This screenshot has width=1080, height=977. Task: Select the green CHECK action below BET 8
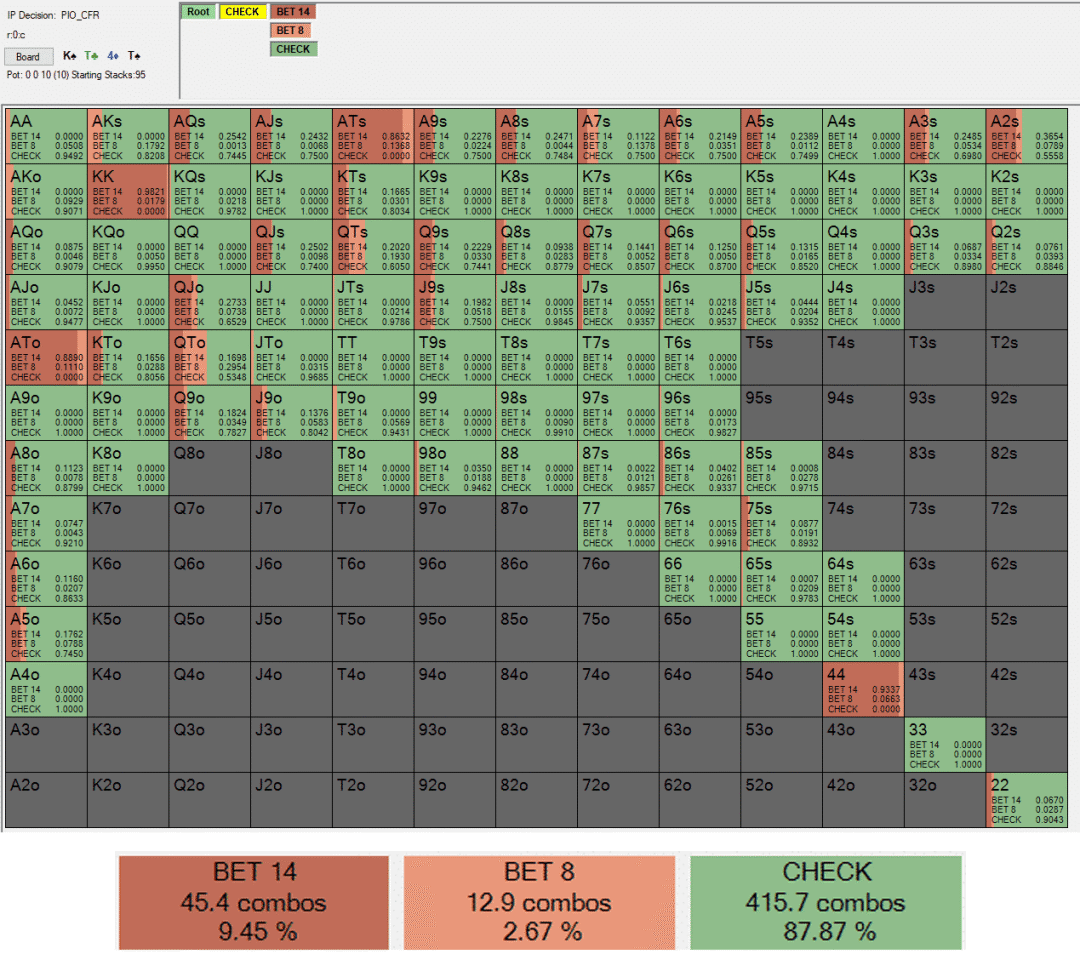293,49
